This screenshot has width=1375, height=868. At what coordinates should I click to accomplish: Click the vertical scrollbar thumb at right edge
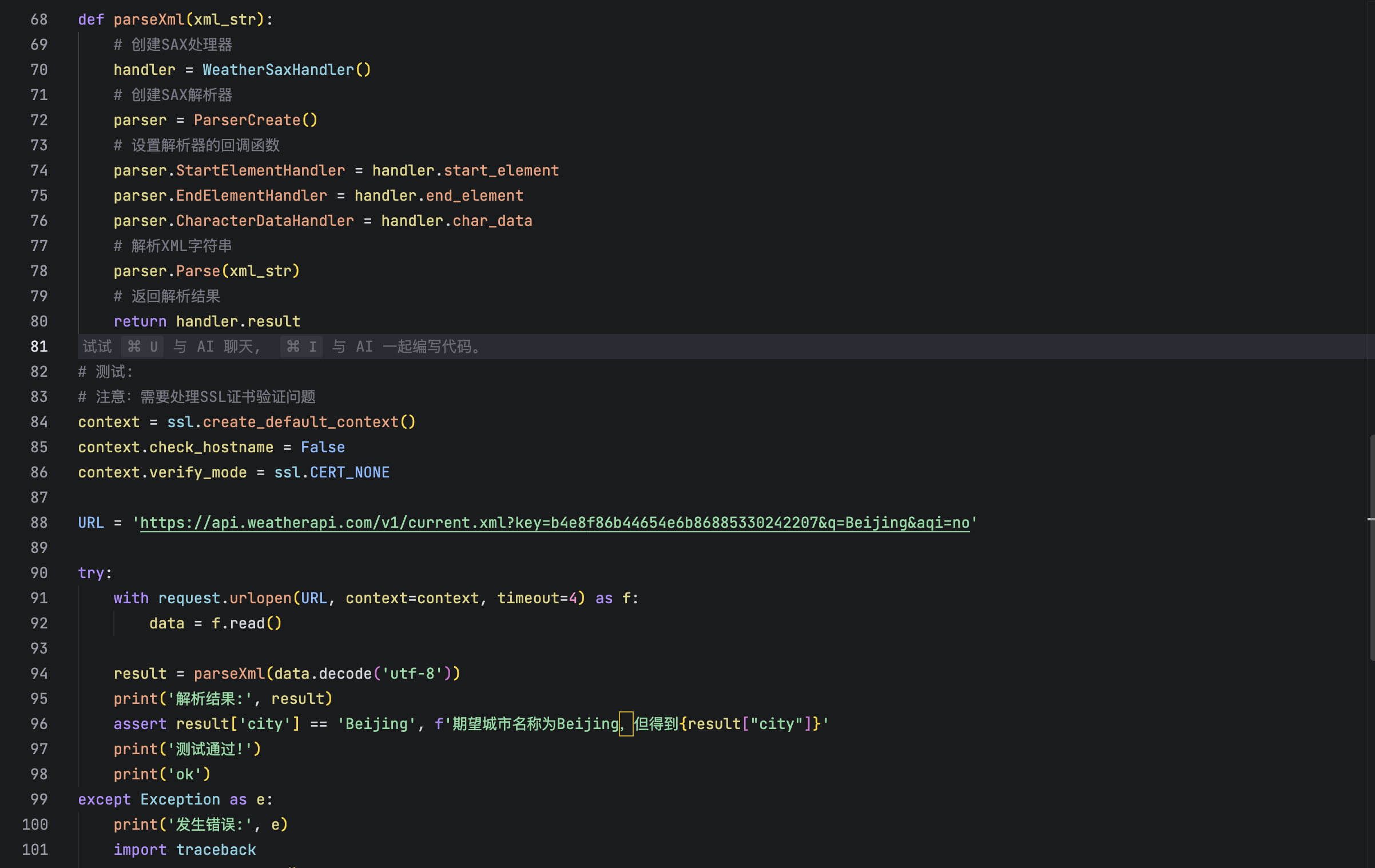(x=1372, y=549)
